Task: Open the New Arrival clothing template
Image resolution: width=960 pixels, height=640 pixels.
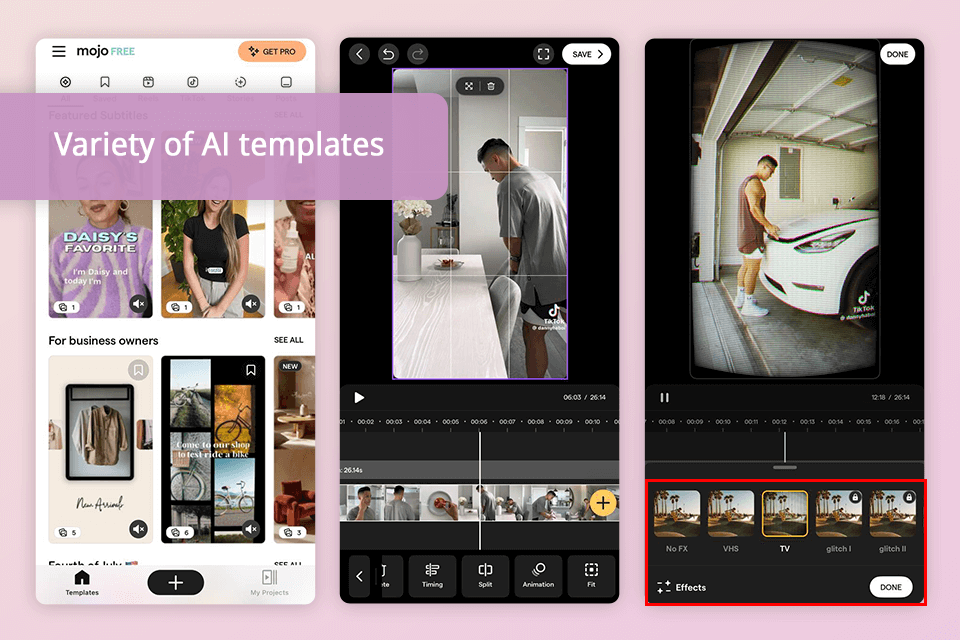Action: (100, 449)
